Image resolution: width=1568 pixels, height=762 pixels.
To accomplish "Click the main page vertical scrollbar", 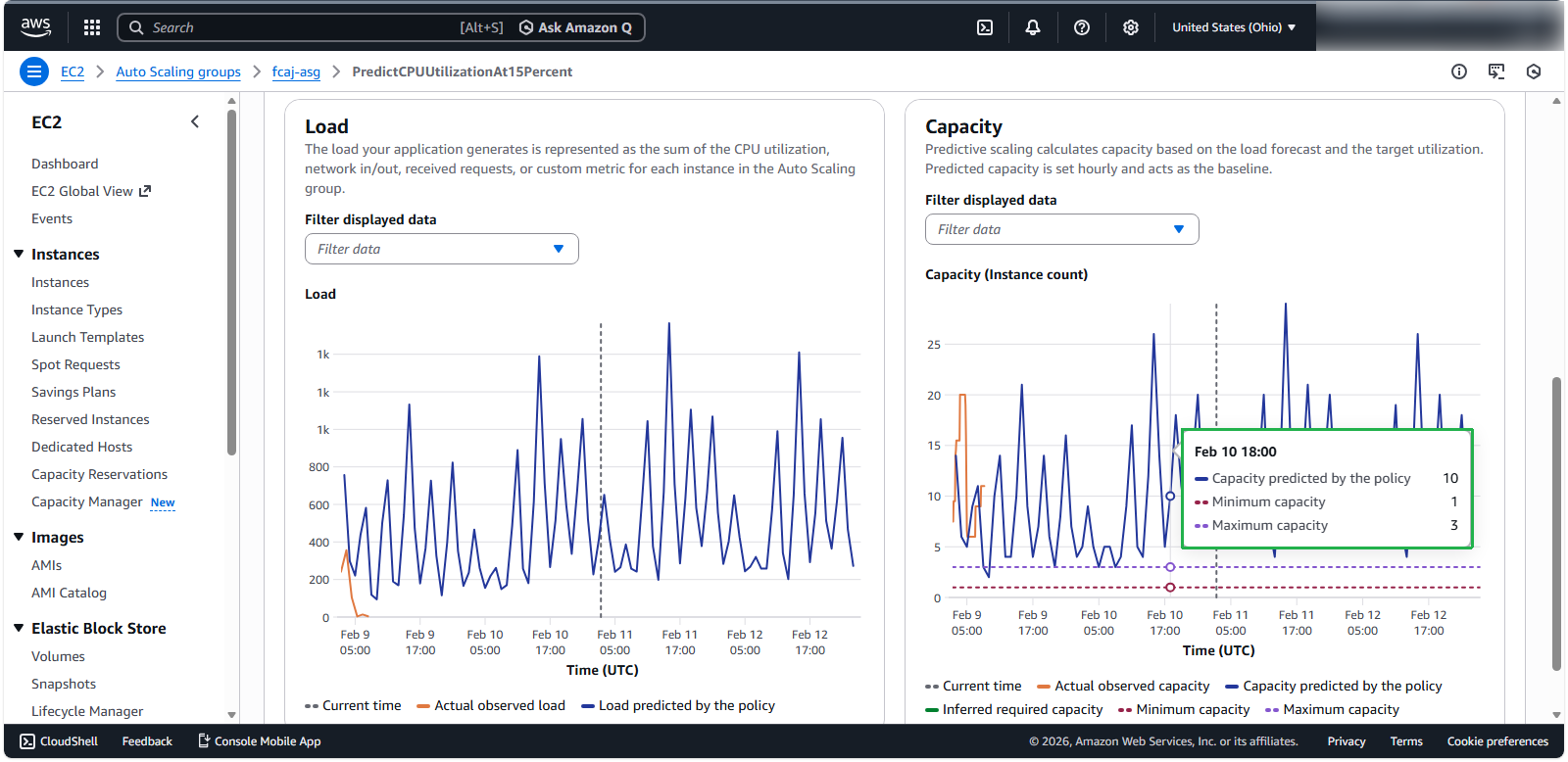I will point(1556,524).
